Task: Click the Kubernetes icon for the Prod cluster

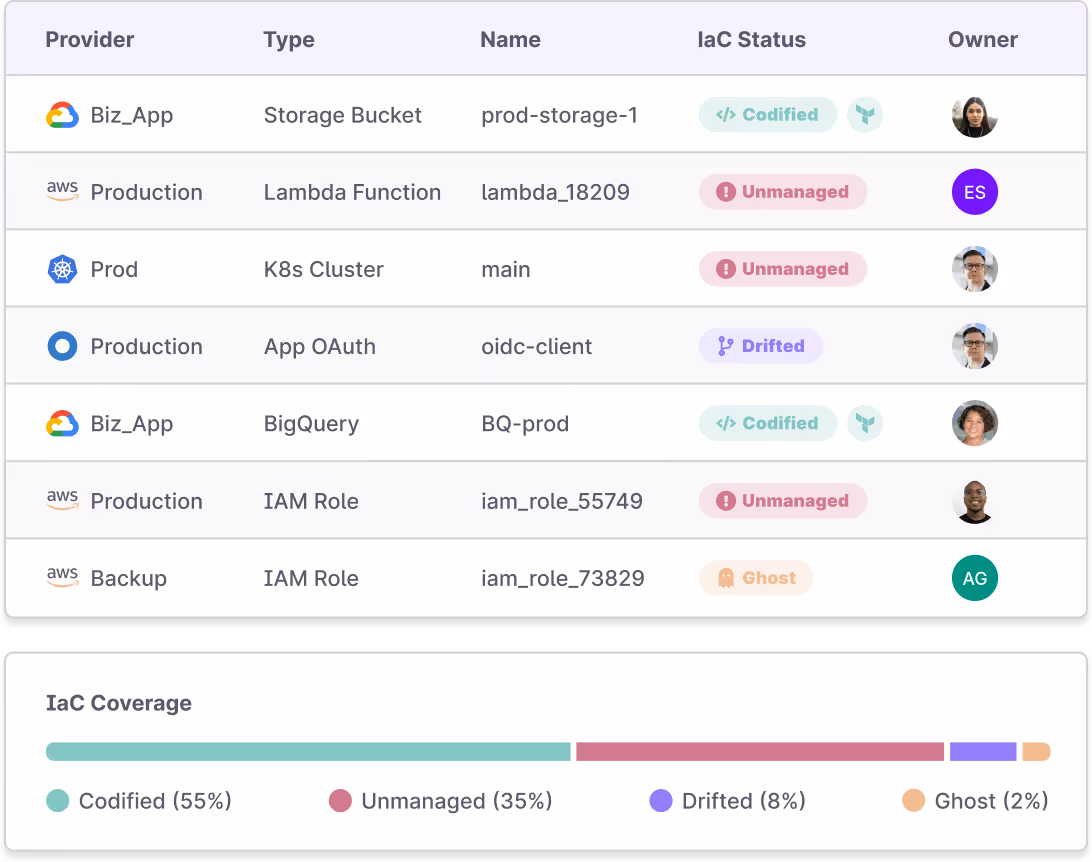Action: 62,269
